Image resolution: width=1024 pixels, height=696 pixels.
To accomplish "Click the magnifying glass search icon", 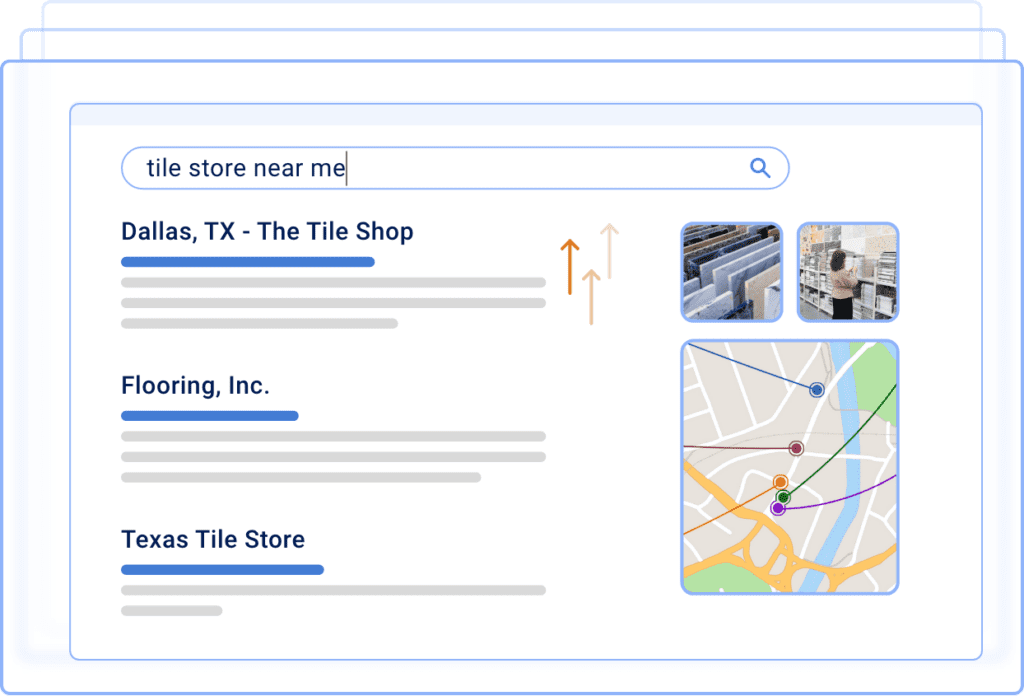I will 760,168.
